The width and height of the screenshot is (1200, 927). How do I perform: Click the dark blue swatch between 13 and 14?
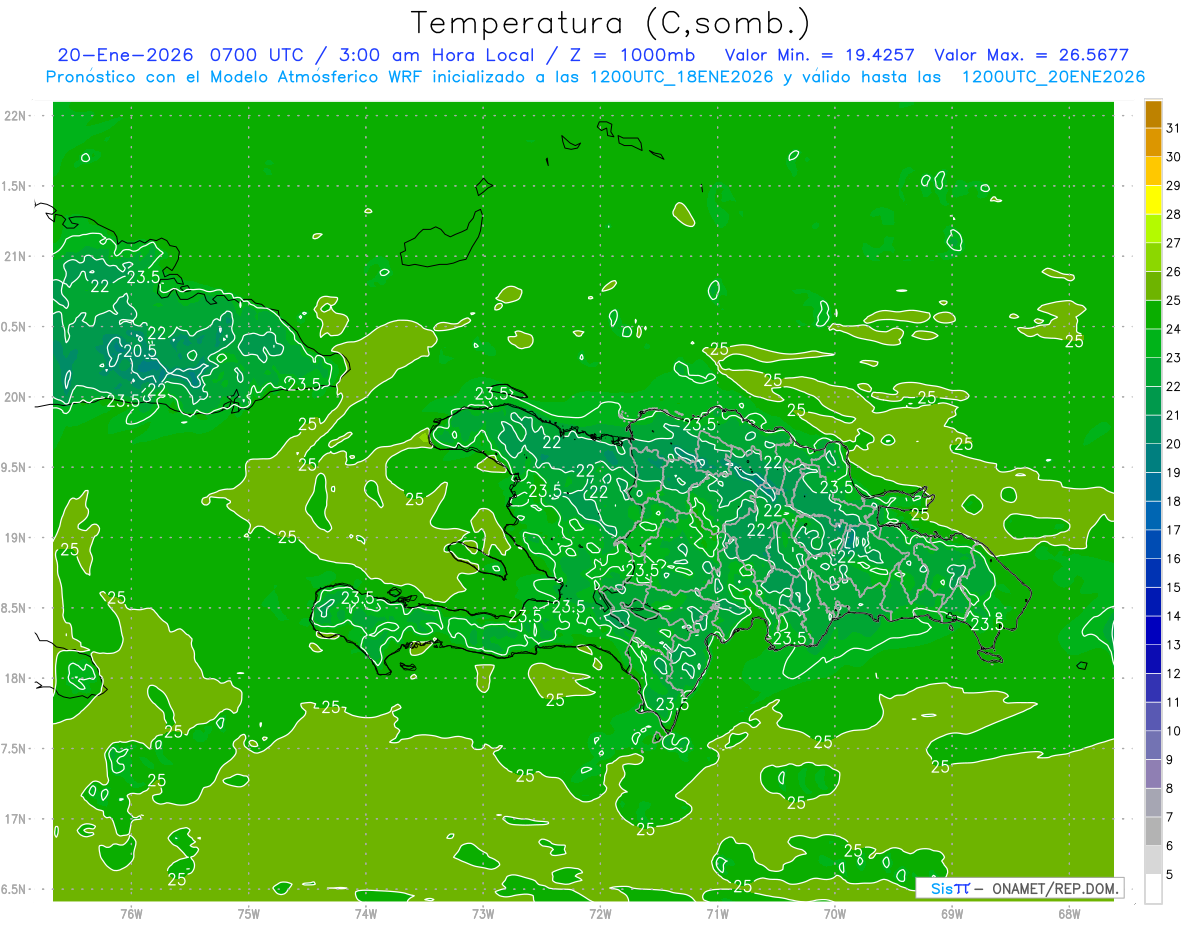(x=1153, y=630)
